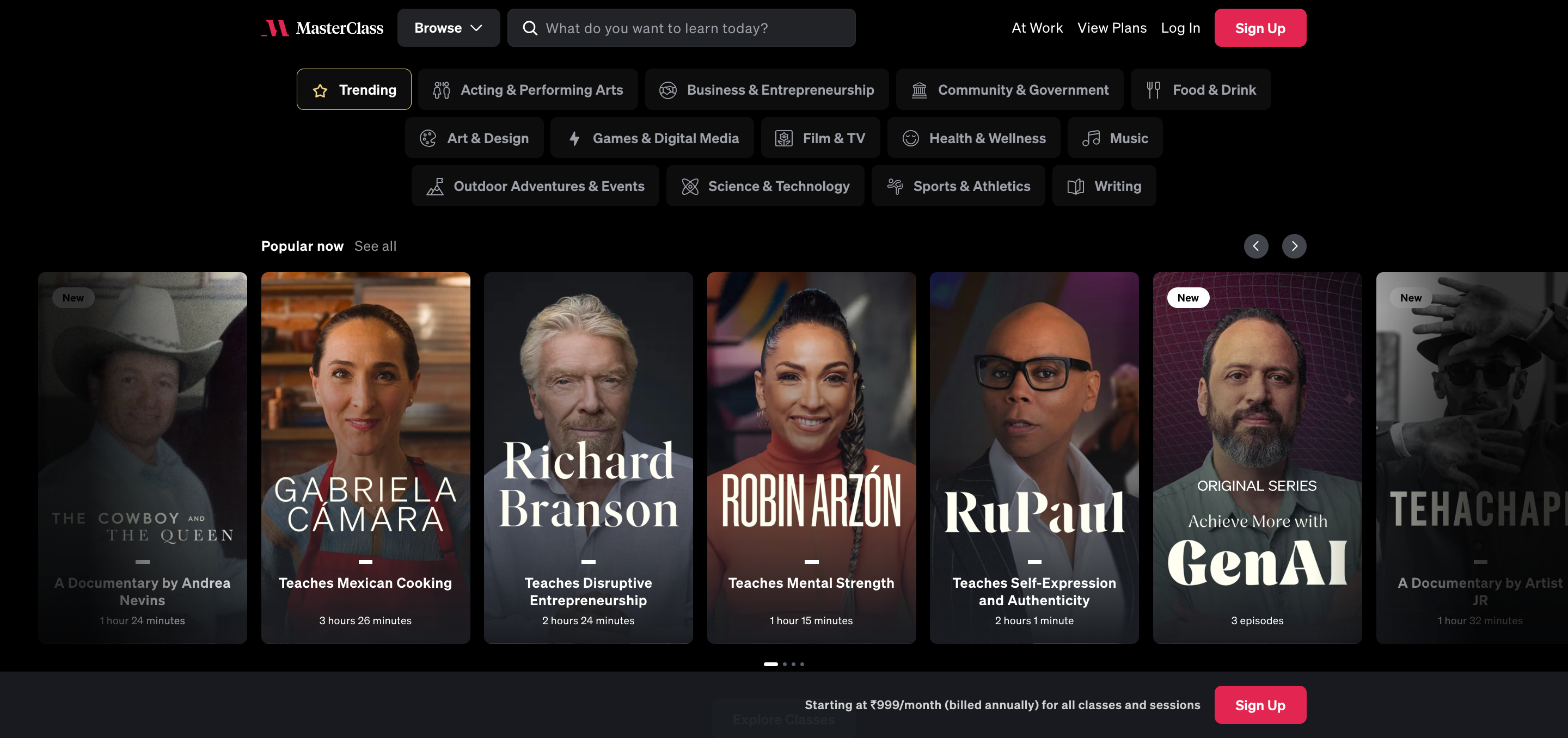Click 'Starting at ₹999/month' banner text
The height and width of the screenshot is (738, 1568).
coord(1002,705)
